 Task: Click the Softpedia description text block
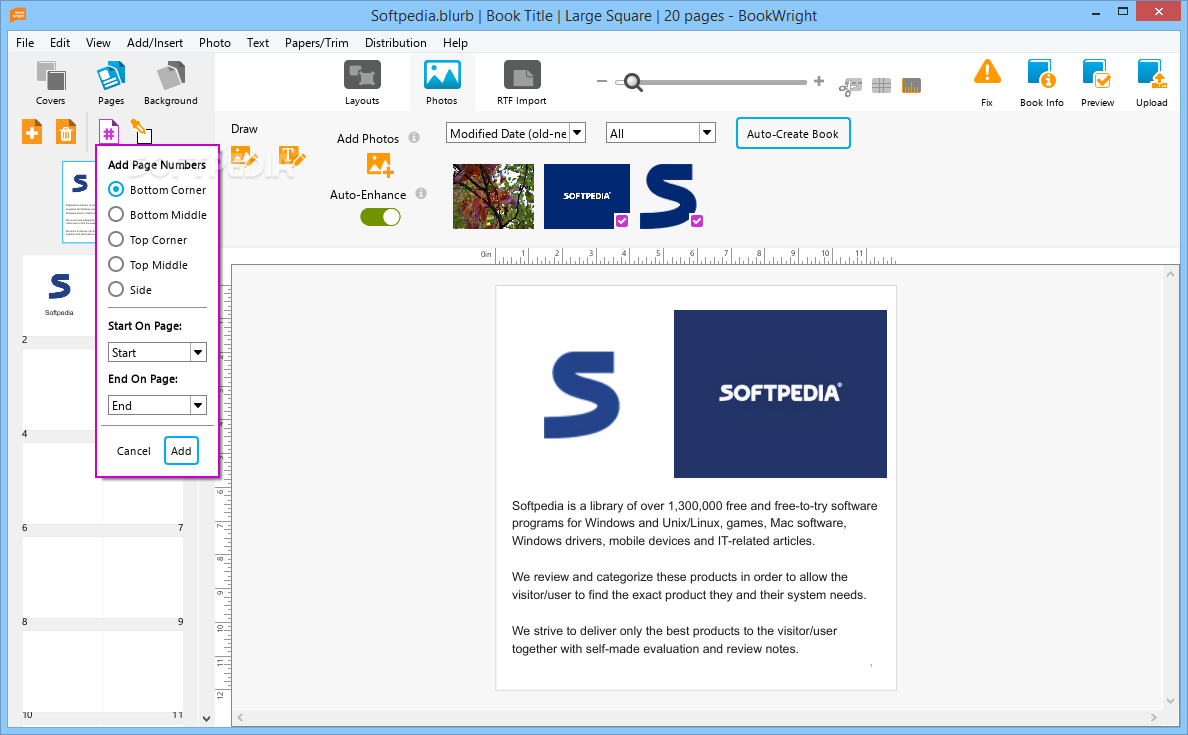pyautogui.click(x=694, y=577)
